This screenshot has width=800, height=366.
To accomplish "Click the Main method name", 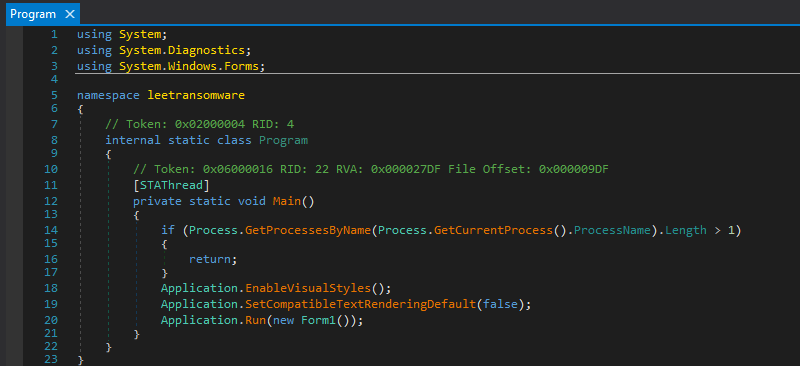I will pos(287,201).
